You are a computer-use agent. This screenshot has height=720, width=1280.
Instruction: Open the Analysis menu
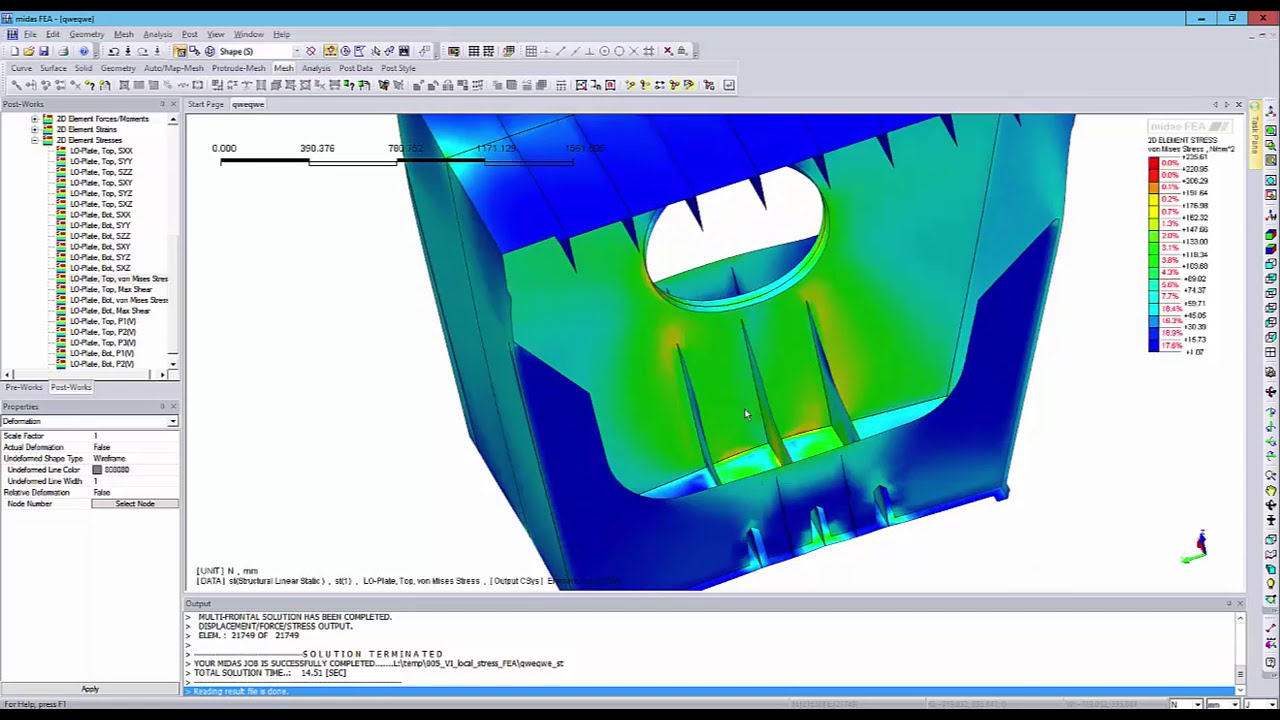coord(157,34)
